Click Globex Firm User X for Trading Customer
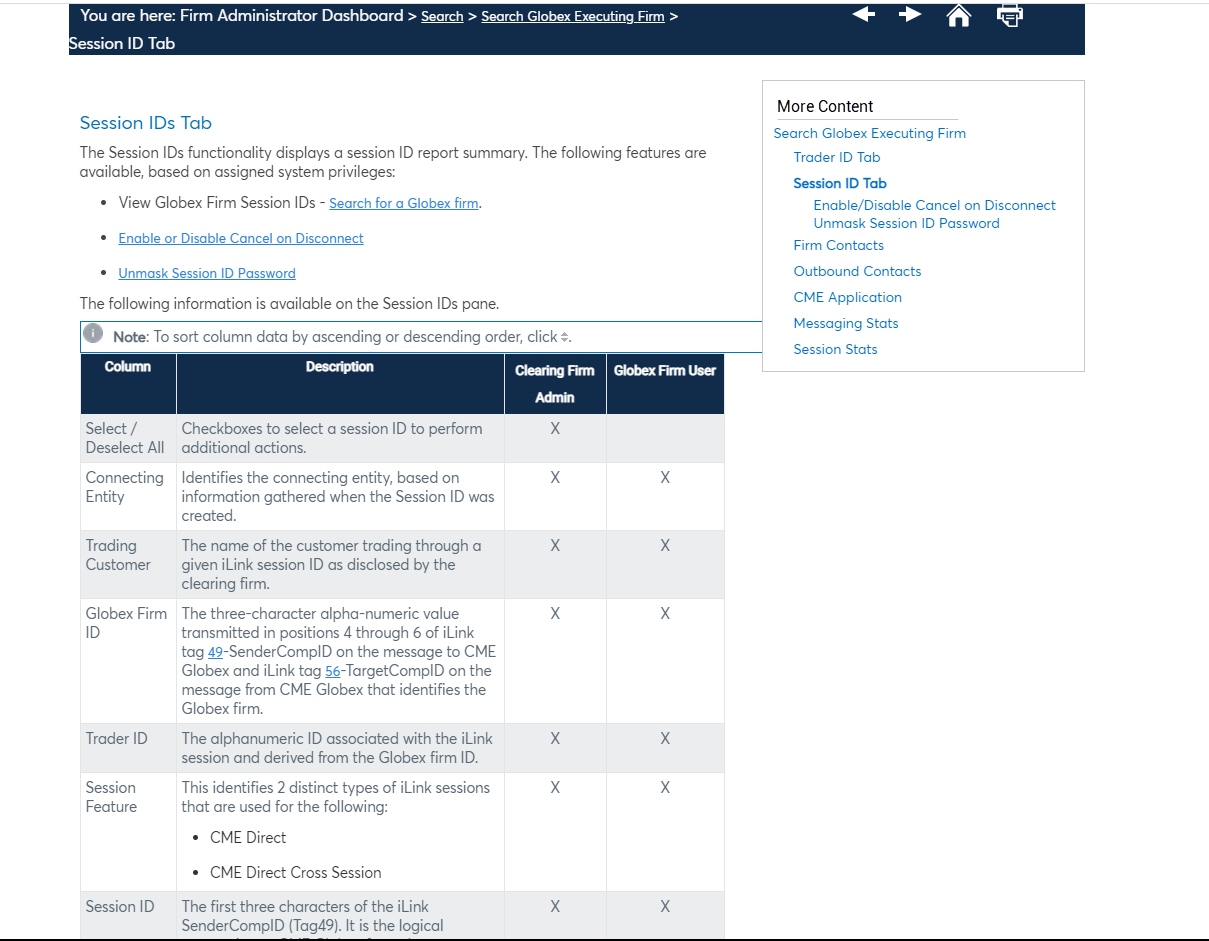The image size is (1209, 941). [x=665, y=546]
